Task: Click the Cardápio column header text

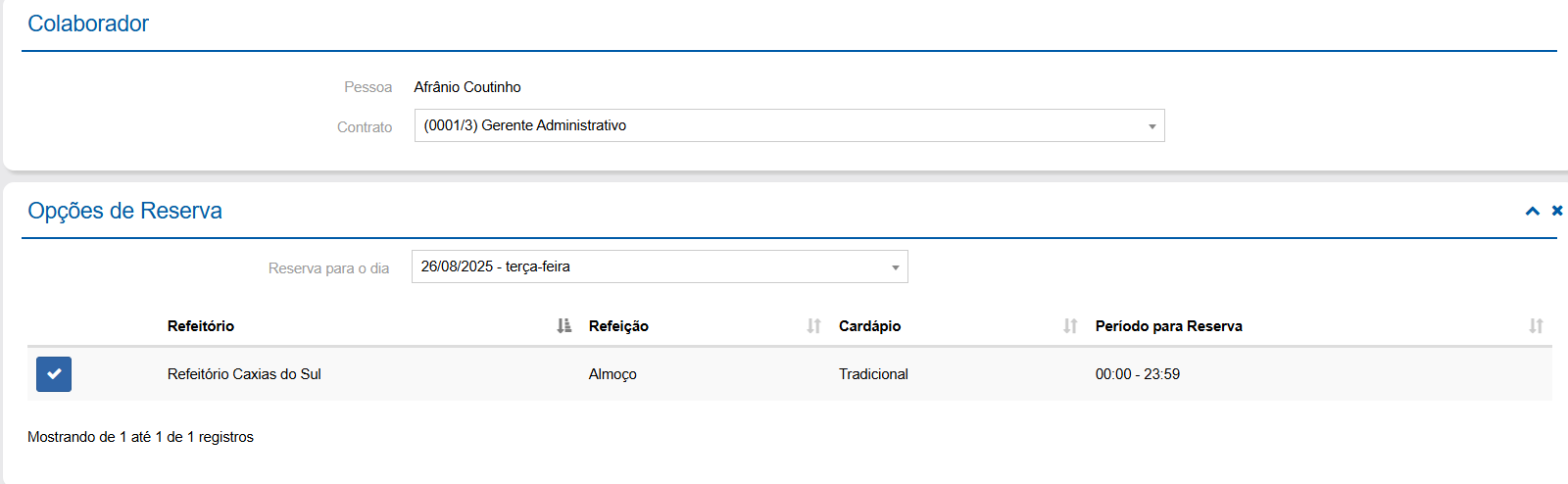Action: coord(869,326)
